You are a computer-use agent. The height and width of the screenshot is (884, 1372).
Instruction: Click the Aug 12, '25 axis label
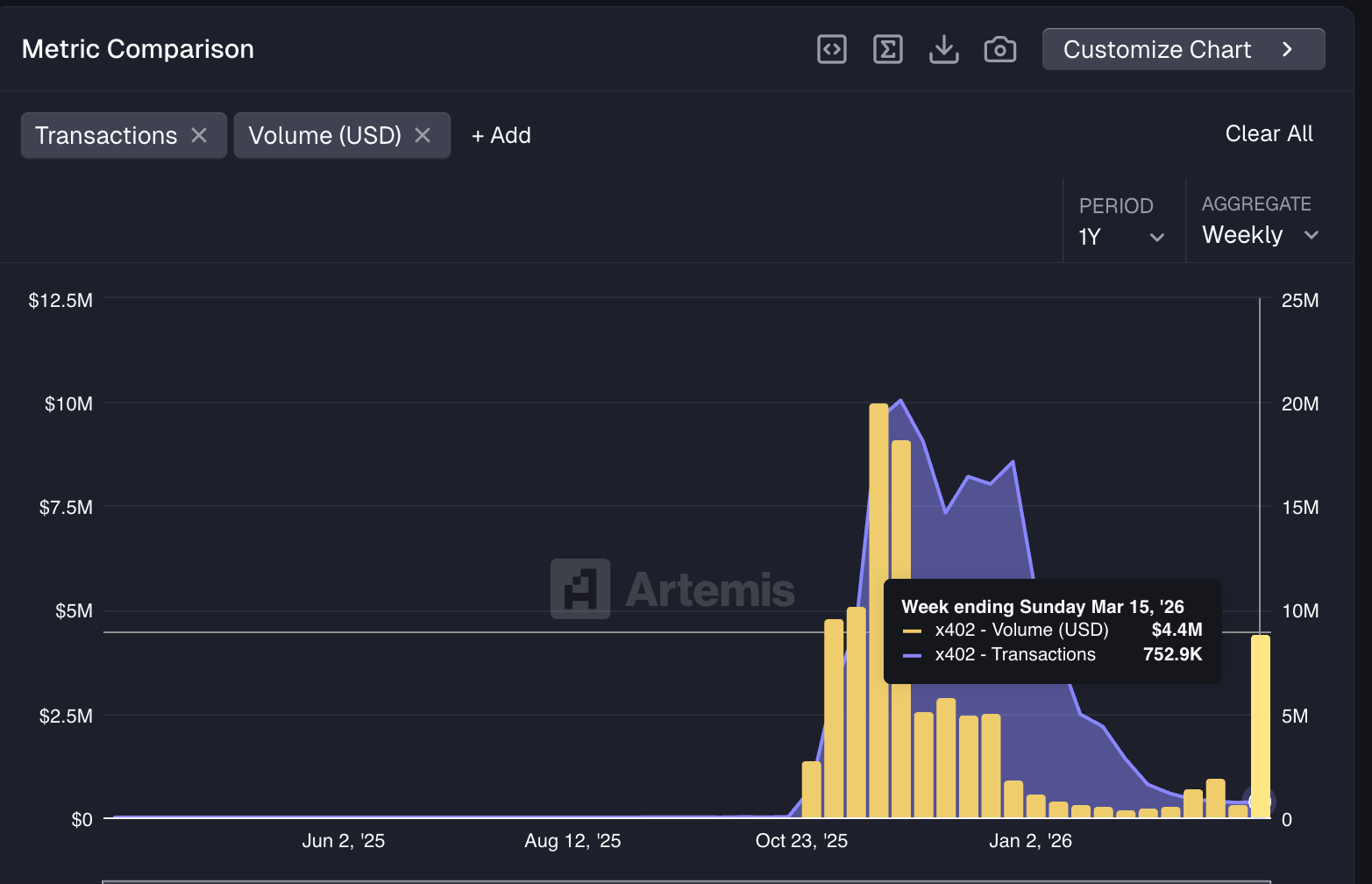click(x=572, y=840)
